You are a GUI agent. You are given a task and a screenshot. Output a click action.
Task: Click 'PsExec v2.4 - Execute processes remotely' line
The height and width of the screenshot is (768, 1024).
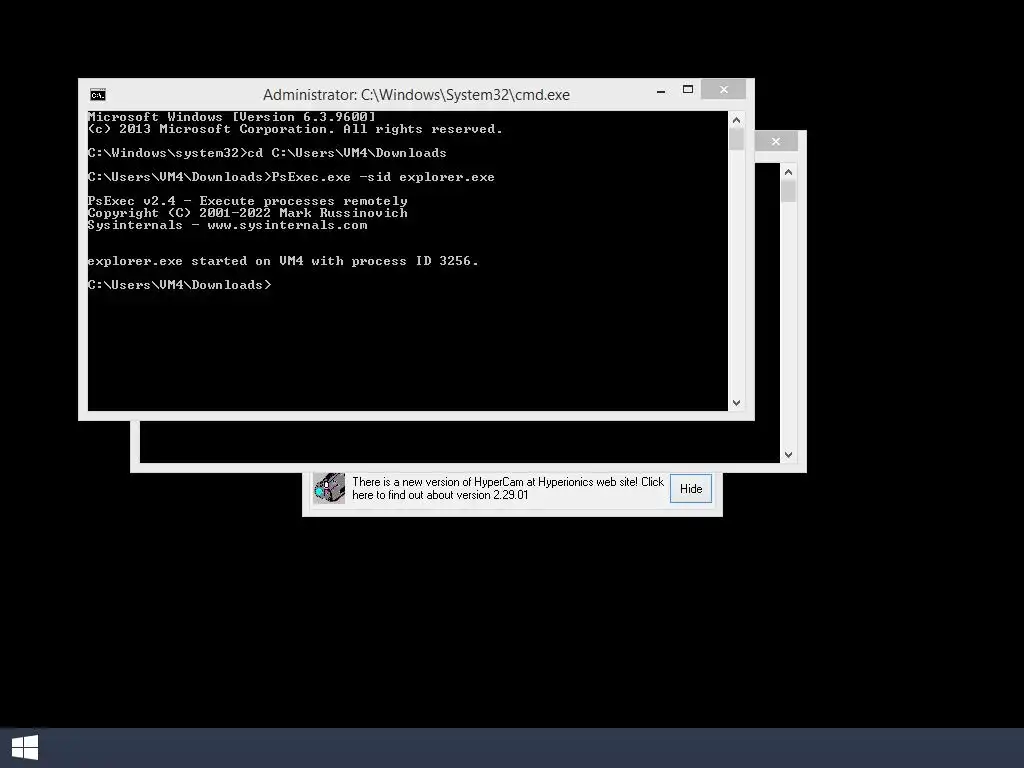(248, 201)
